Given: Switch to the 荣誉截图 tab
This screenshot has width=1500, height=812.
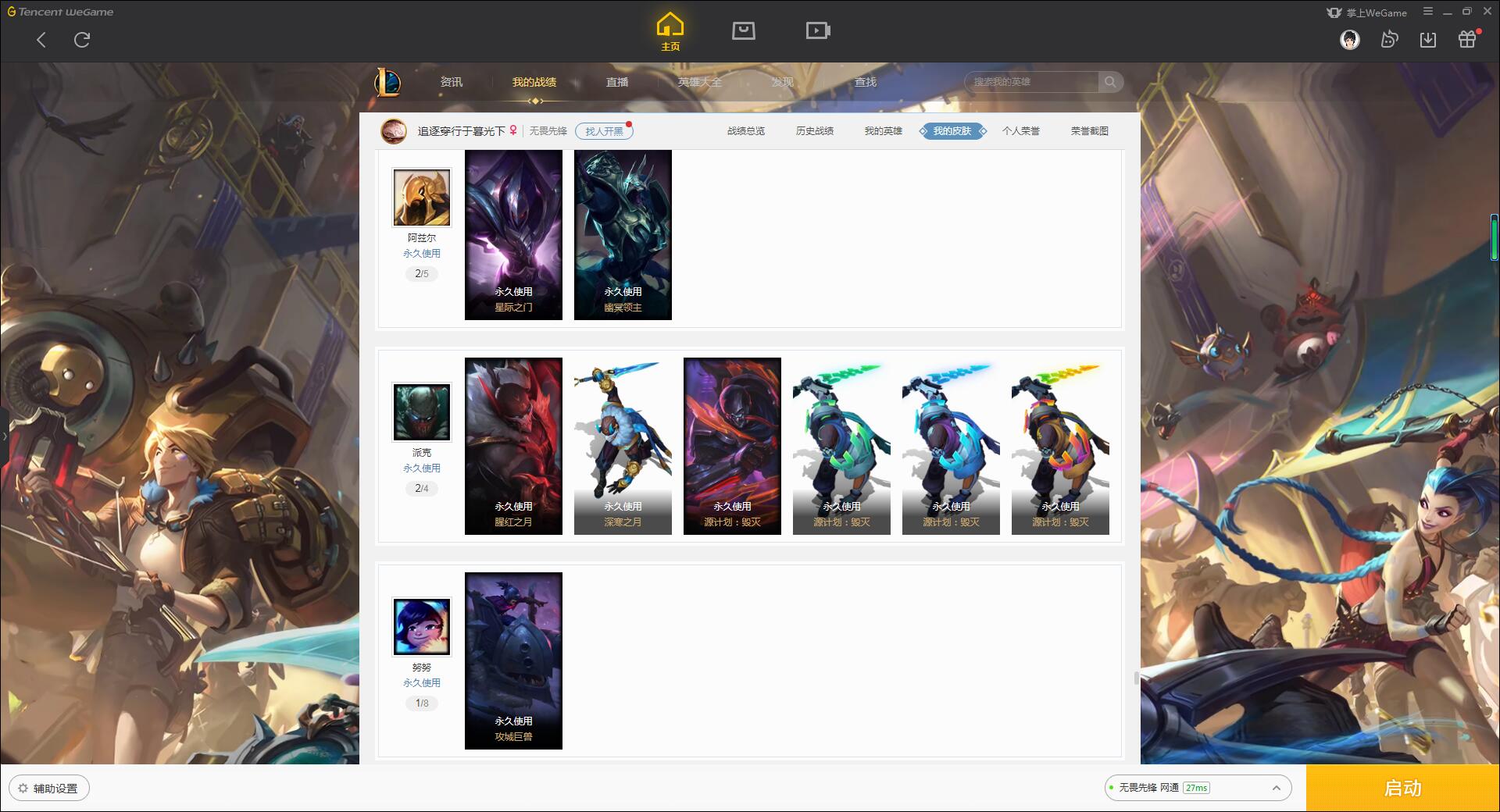Looking at the screenshot, I should [x=1090, y=131].
